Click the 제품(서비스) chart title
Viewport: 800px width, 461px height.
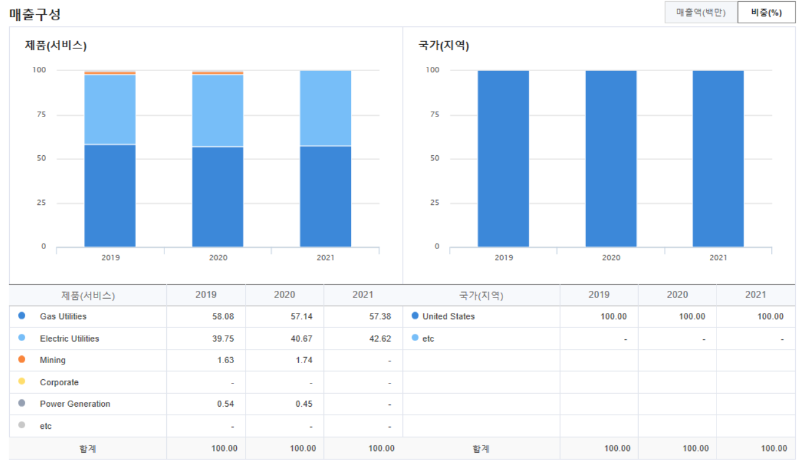(x=56, y=45)
